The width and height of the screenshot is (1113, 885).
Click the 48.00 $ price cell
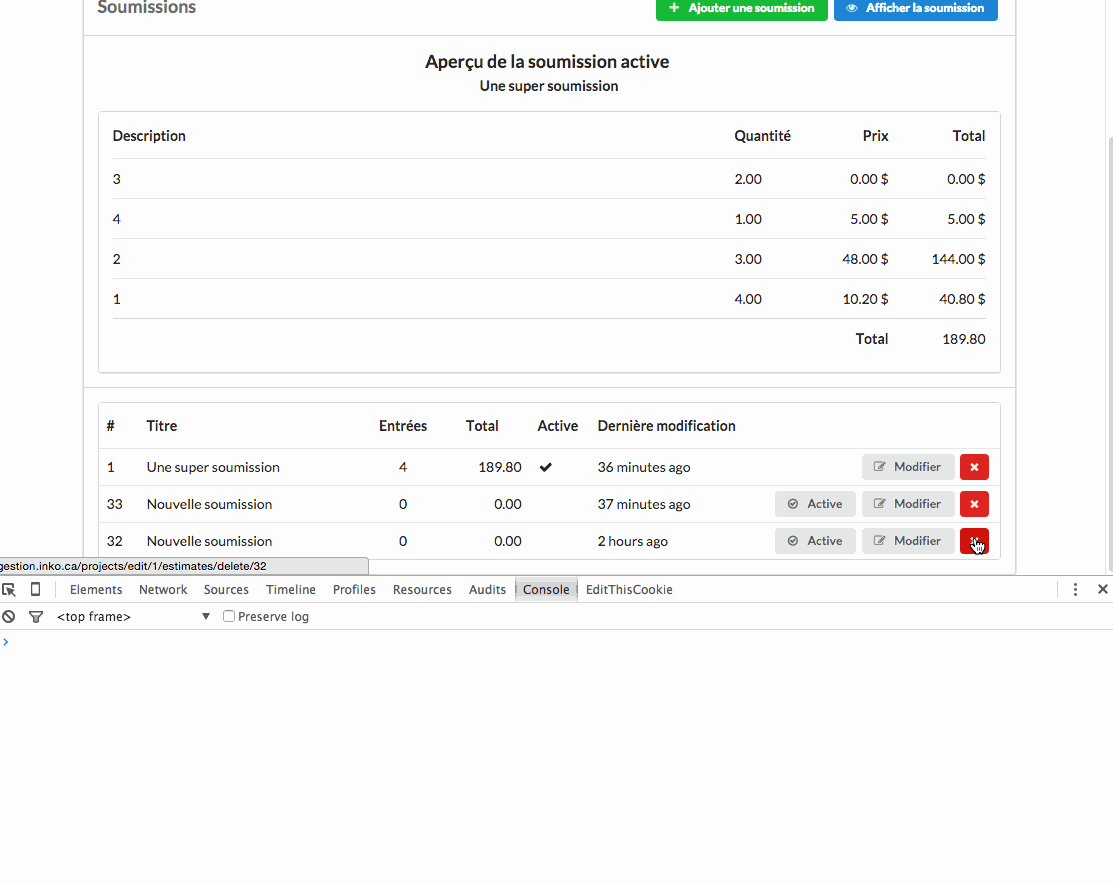[x=865, y=259]
